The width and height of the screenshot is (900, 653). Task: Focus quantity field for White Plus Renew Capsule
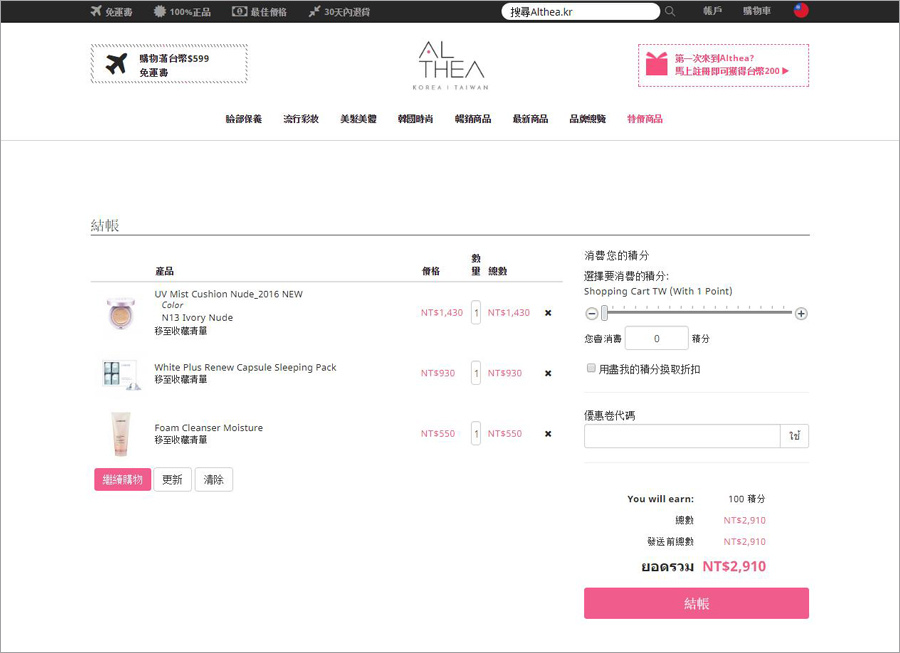(x=476, y=373)
